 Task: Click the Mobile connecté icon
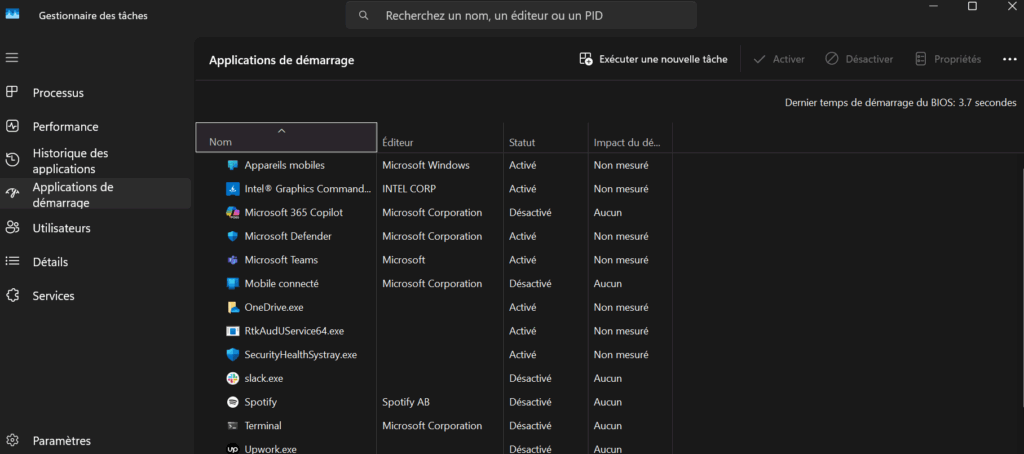click(x=232, y=284)
